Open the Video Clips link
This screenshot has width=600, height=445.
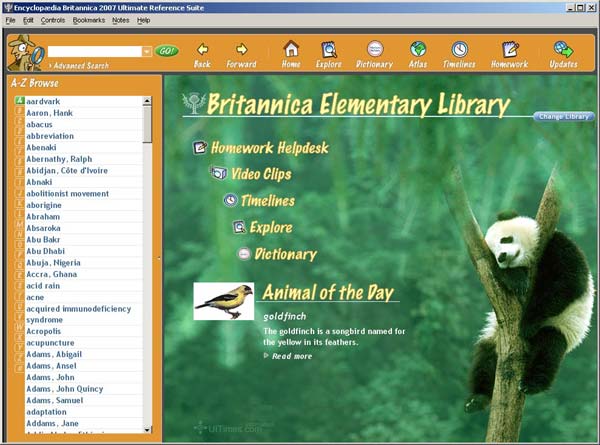tap(261, 174)
